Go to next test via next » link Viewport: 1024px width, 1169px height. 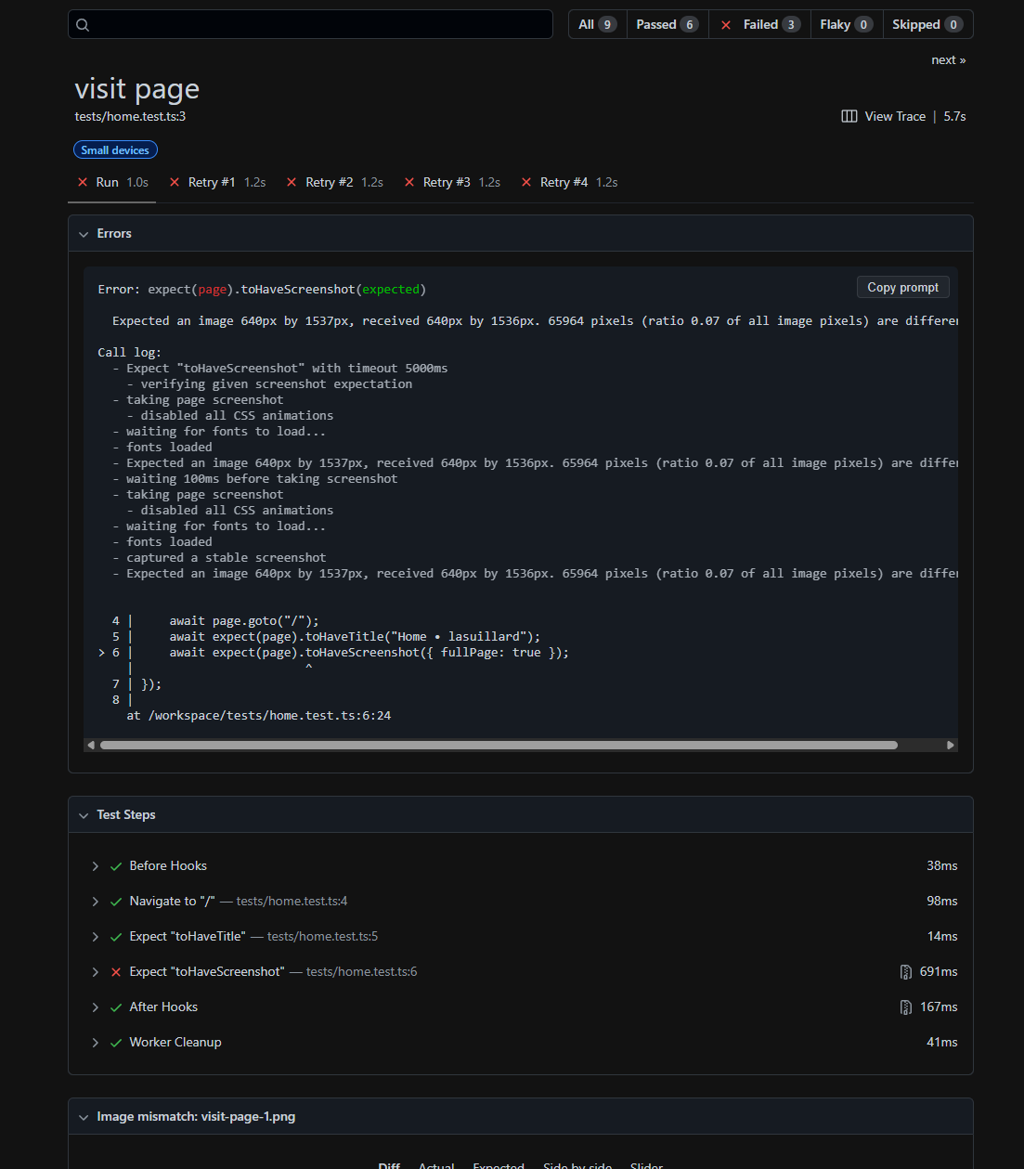[948, 60]
